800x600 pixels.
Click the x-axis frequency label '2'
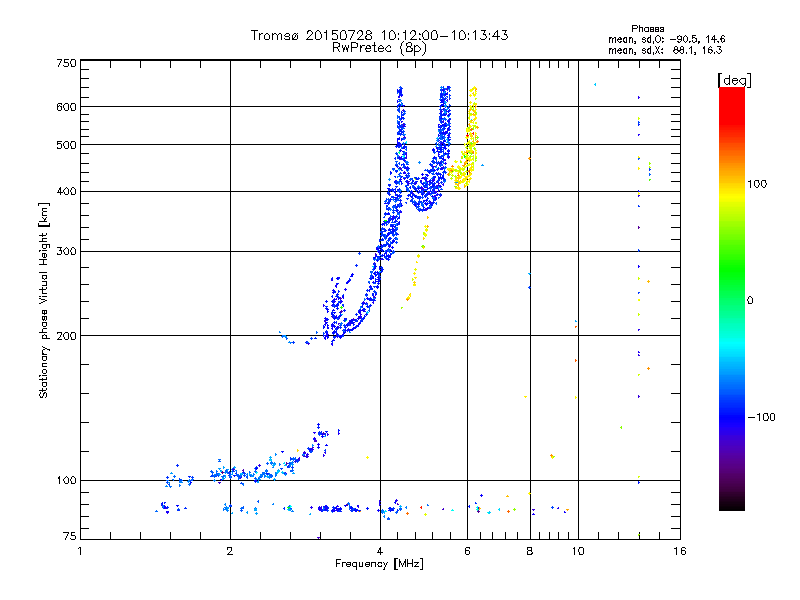pos(230,551)
